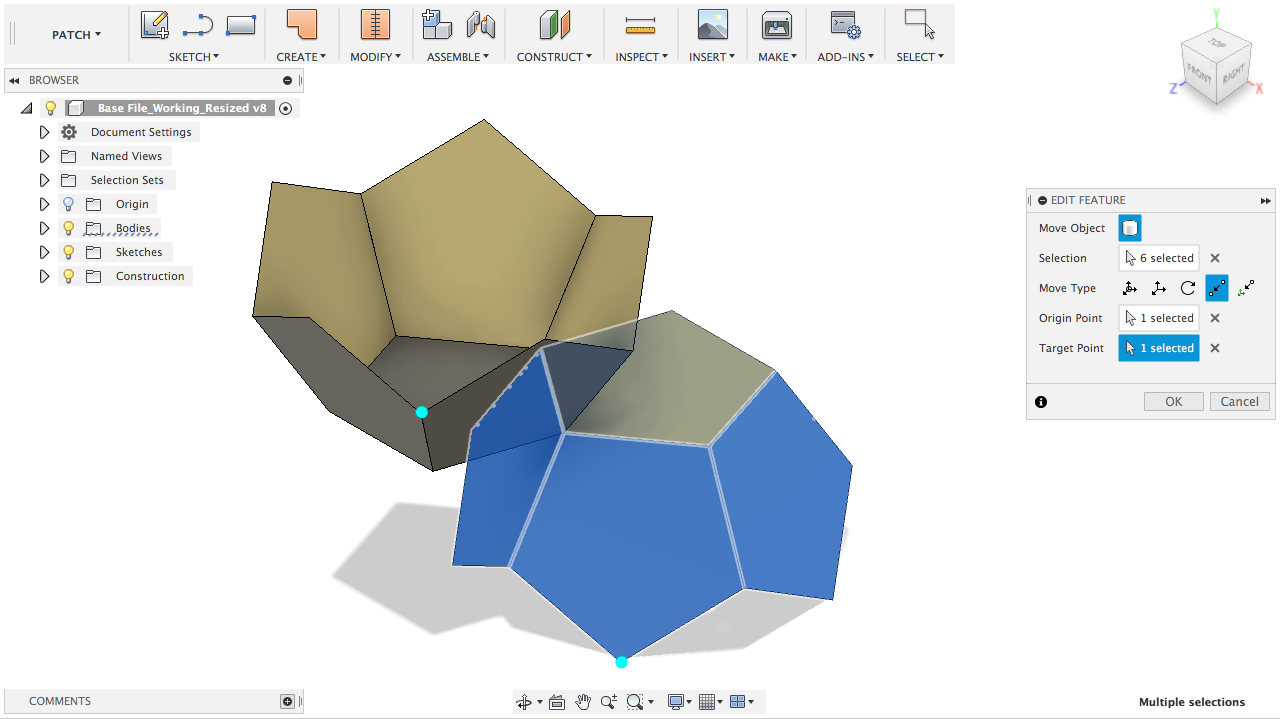
Task: Click the info icon in Edit Feature
Action: [1041, 402]
